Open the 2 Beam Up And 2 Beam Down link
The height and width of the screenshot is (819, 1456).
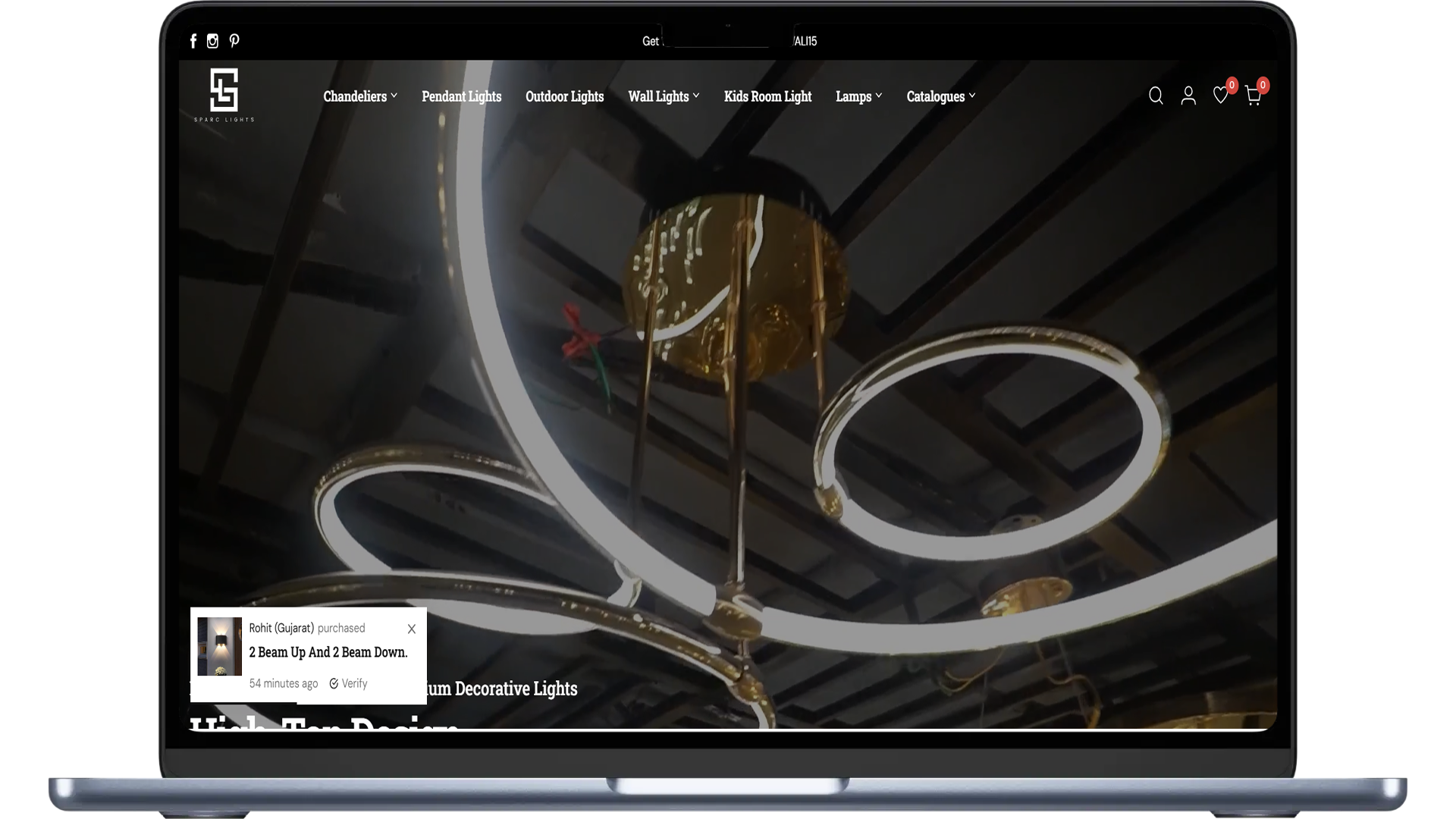pos(328,652)
